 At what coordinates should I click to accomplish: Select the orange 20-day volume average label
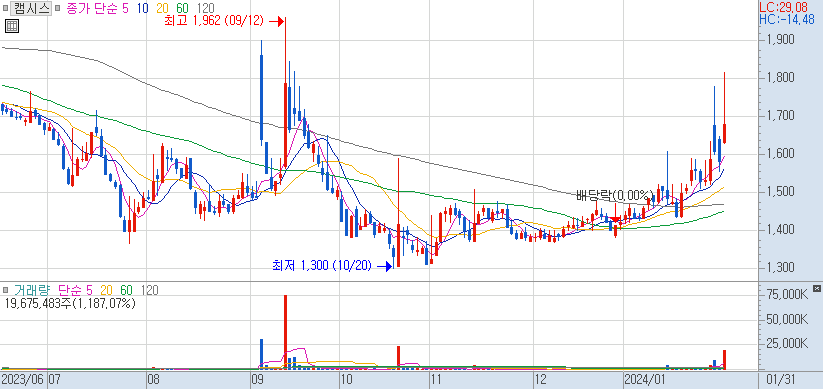pyautogui.click(x=106, y=290)
